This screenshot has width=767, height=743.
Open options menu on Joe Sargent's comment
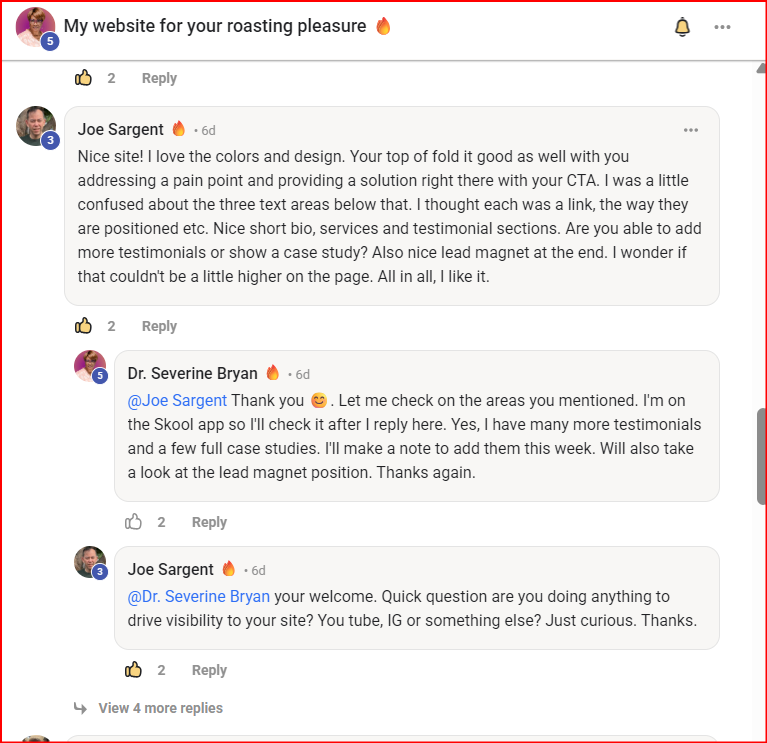pos(690,130)
